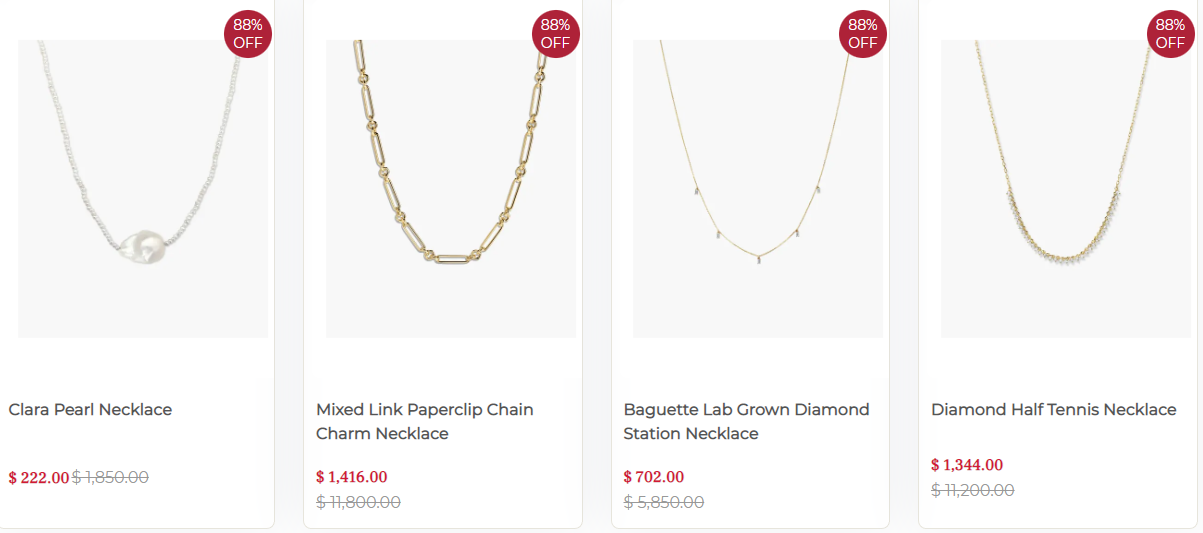Image resolution: width=1203 pixels, height=533 pixels.
Task: Open Mixed Link Paperclip Chain necklace image
Action: point(450,190)
